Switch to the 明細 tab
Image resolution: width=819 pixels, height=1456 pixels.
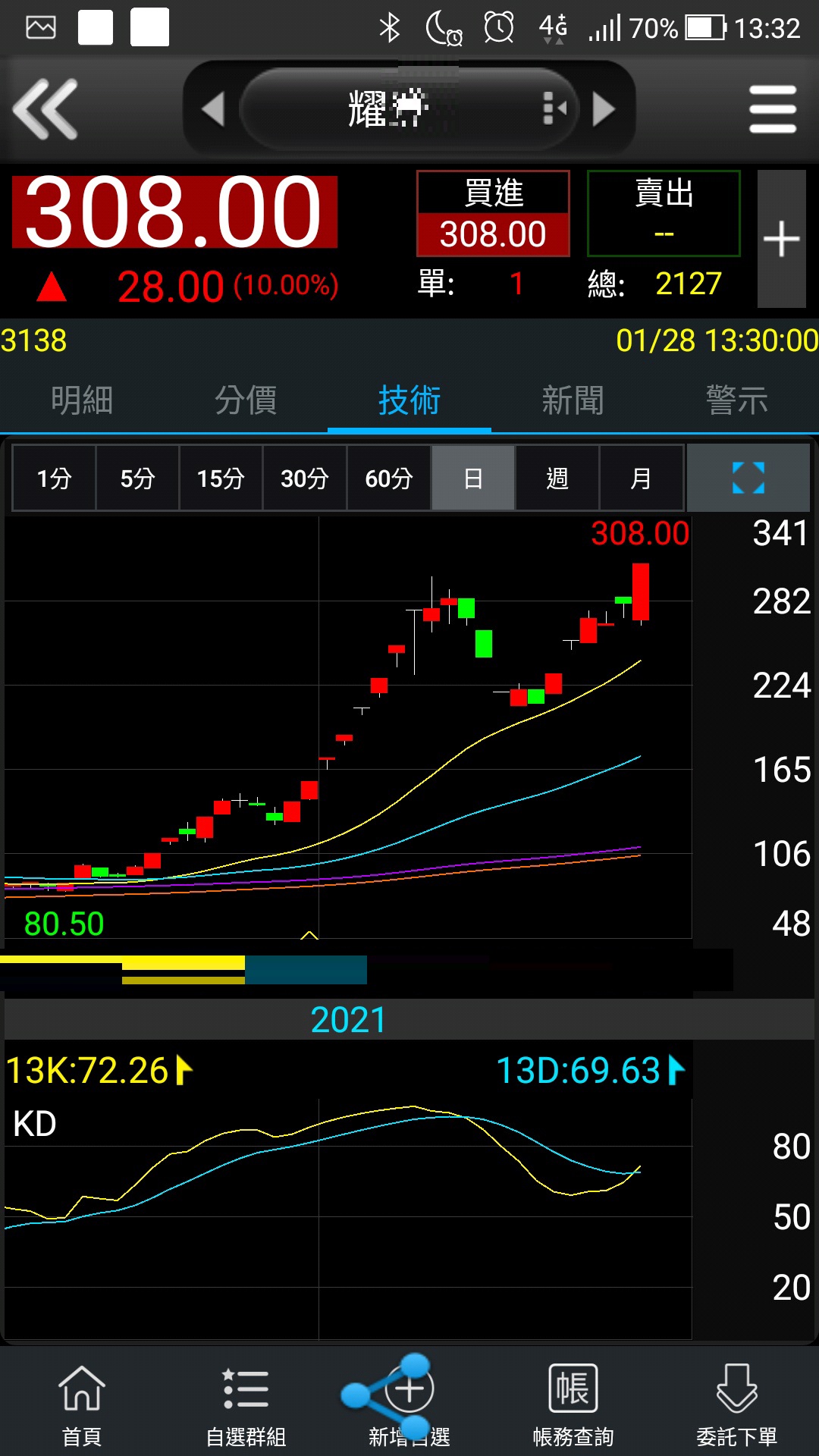(x=82, y=400)
